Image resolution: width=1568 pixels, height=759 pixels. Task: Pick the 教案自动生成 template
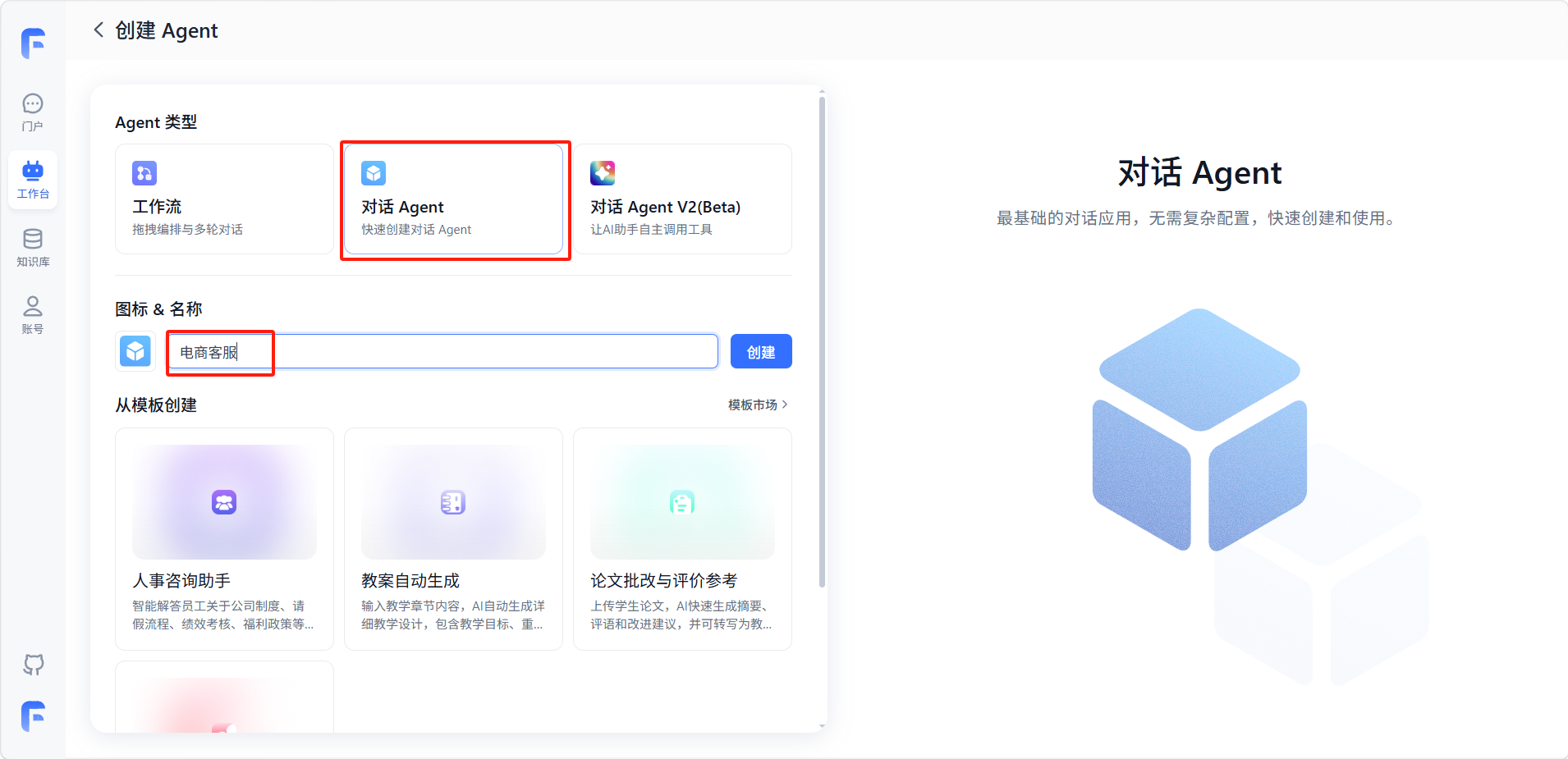pos(453,538)
